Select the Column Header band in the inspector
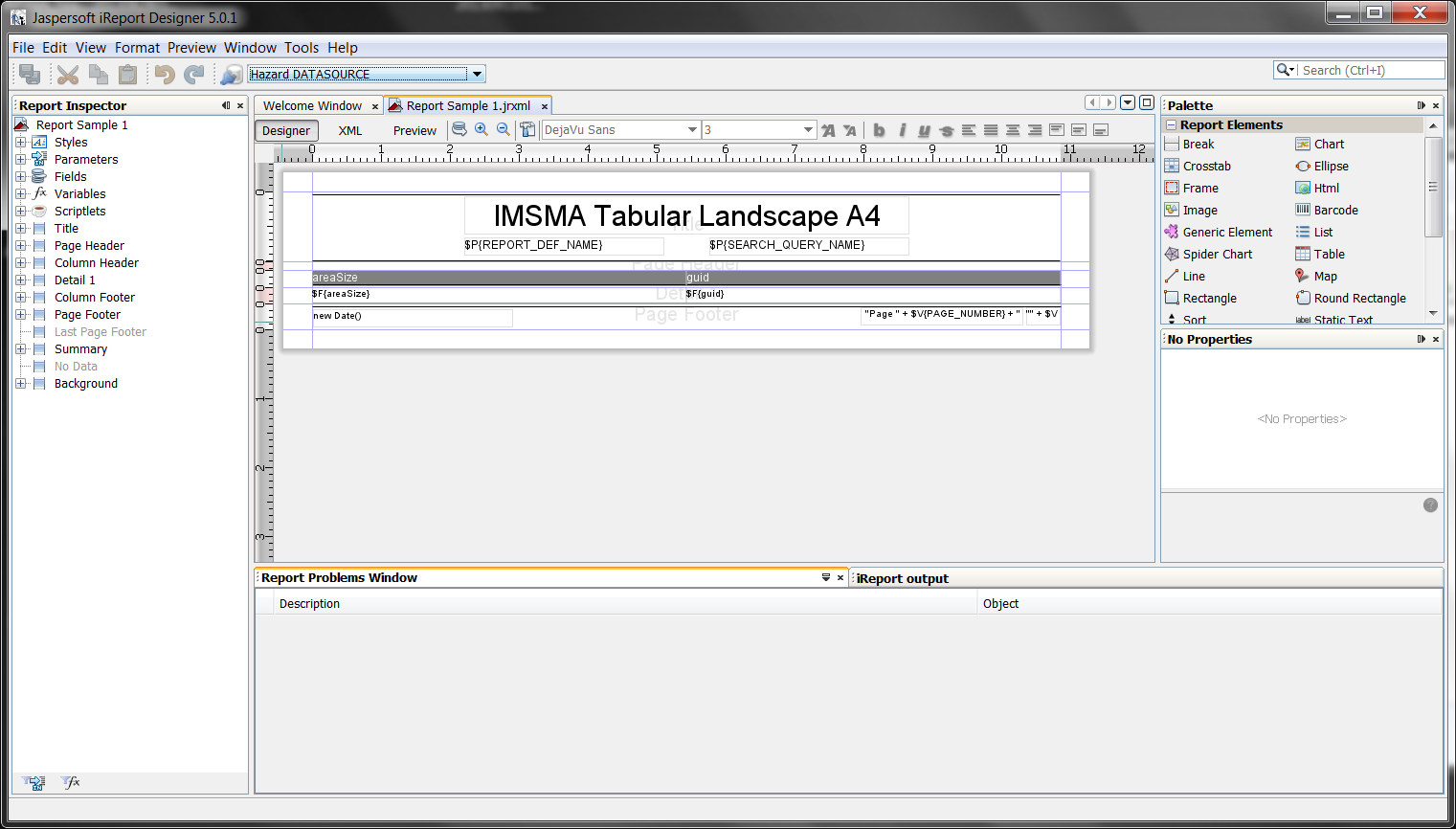Viewport: 1456px width, 829px height. click(97, 263)
